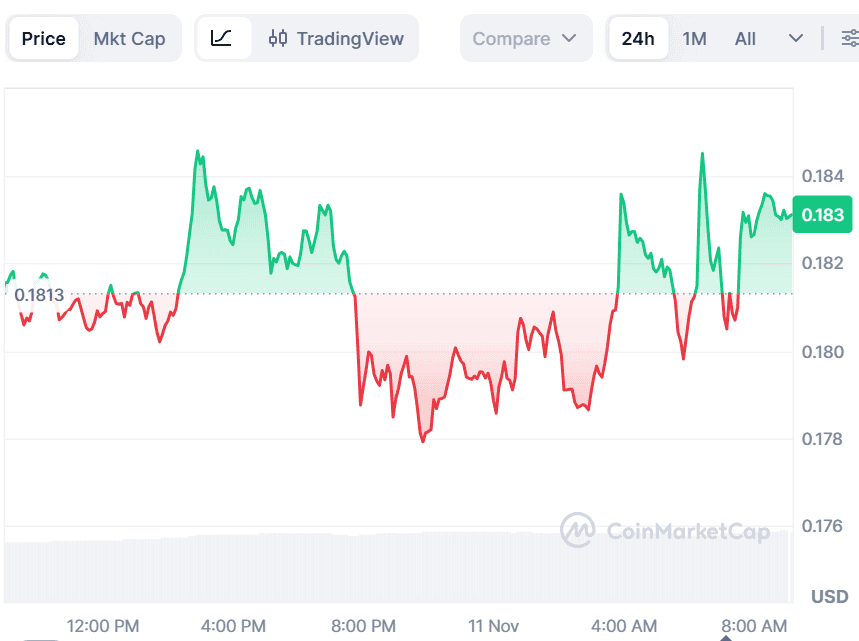The height and width of the screenshot is (641, 859).
Task: Switch to the Price tab
Action: [44, 39]
